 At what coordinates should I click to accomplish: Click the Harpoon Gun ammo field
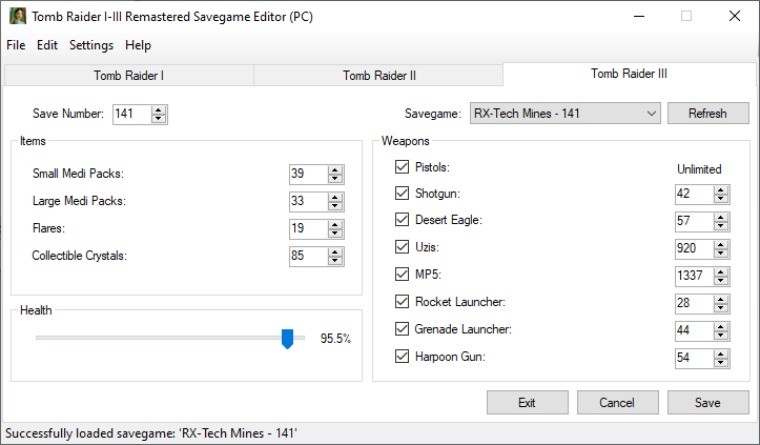tap(694, 358)
